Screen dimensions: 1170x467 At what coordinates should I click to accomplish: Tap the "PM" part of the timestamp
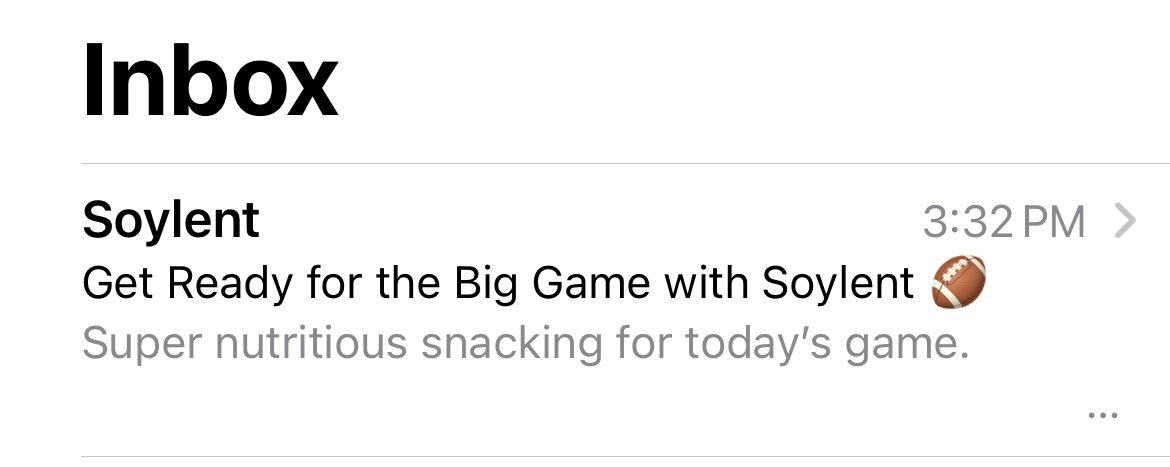(1053, 222)
